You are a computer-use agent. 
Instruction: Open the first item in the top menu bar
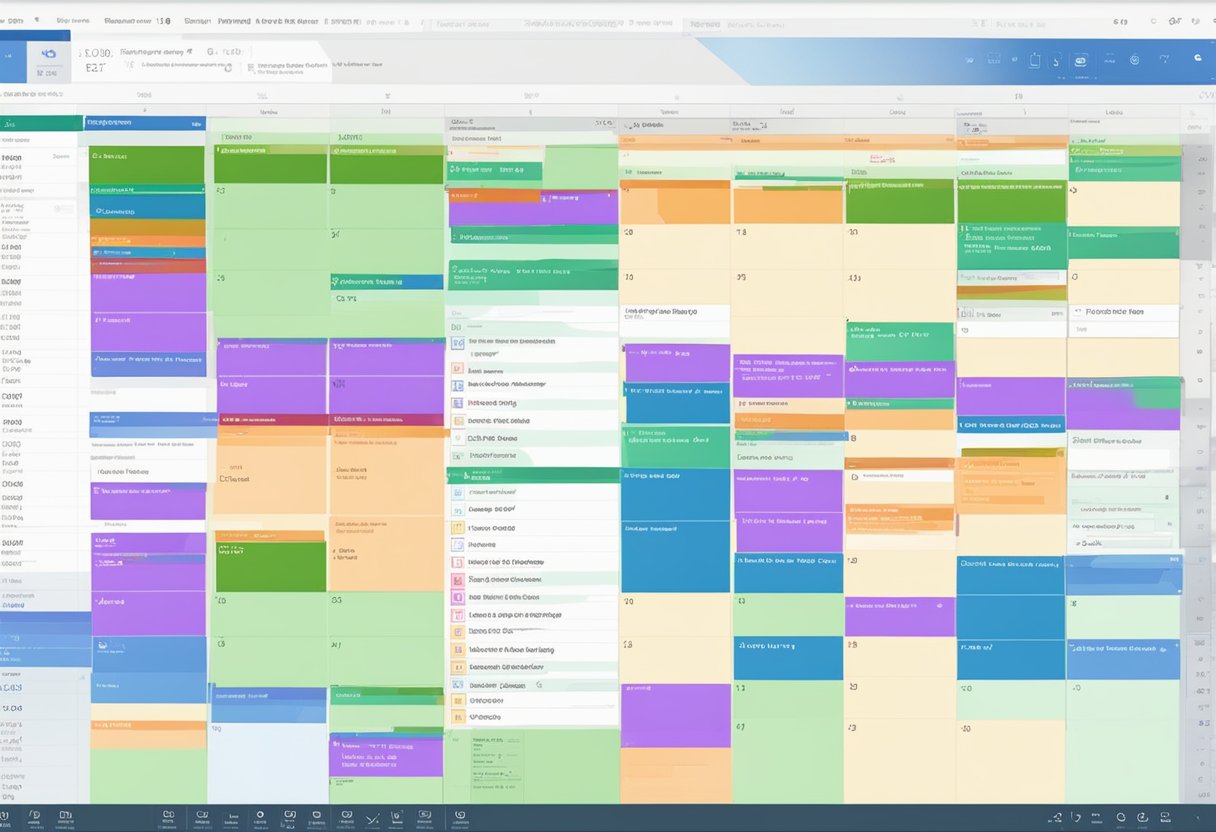click(x=15, y=20)
